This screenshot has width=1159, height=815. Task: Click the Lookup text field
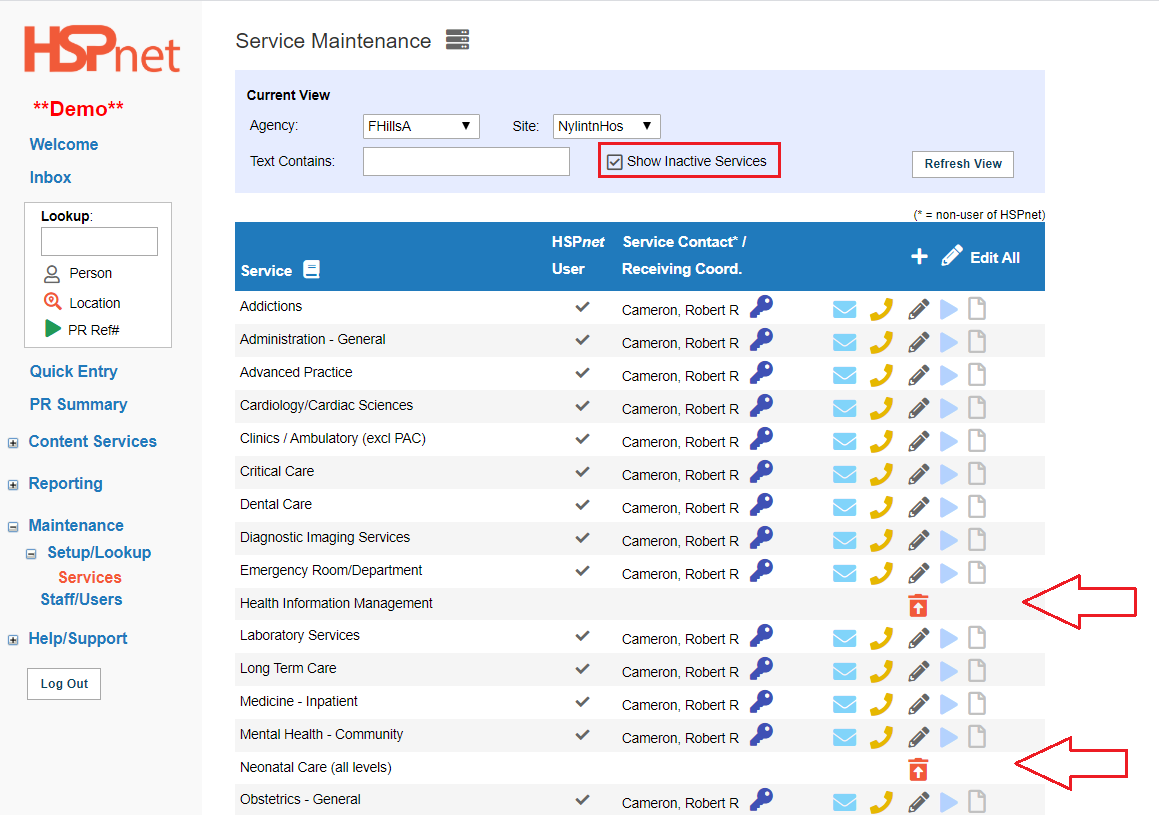point(99,242)
